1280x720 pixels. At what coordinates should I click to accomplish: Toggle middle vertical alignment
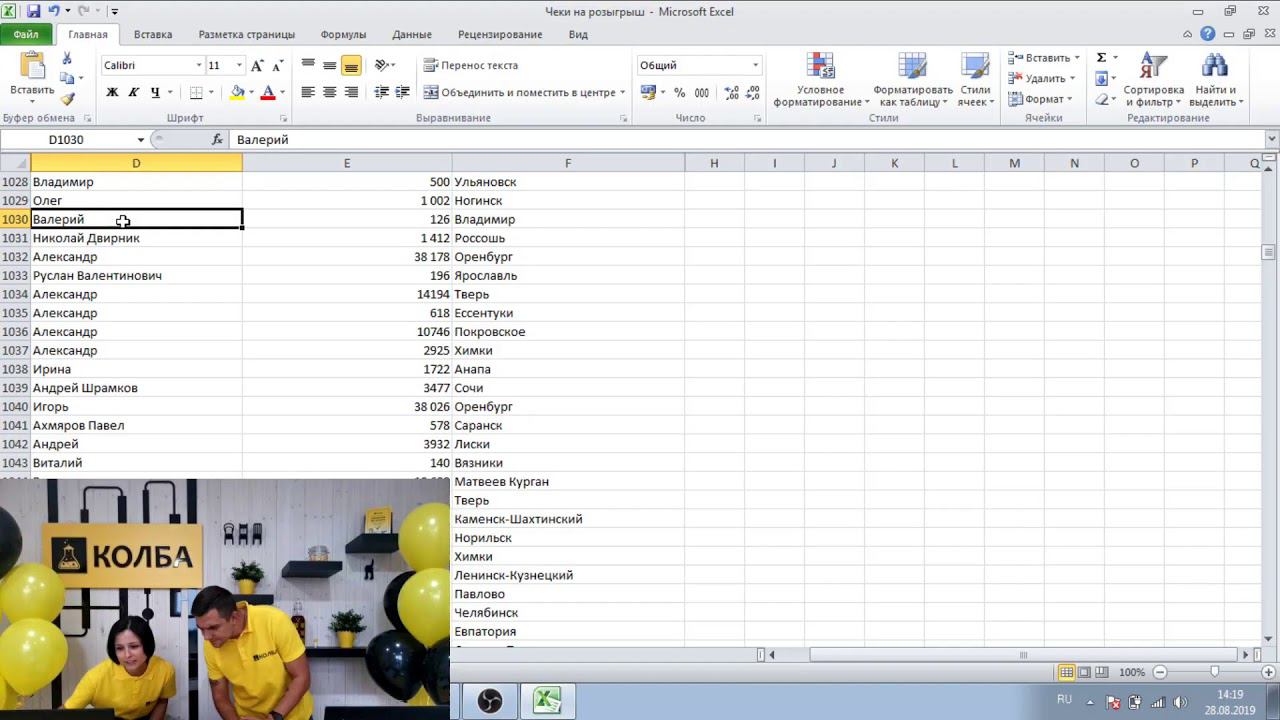click(329, 66)
